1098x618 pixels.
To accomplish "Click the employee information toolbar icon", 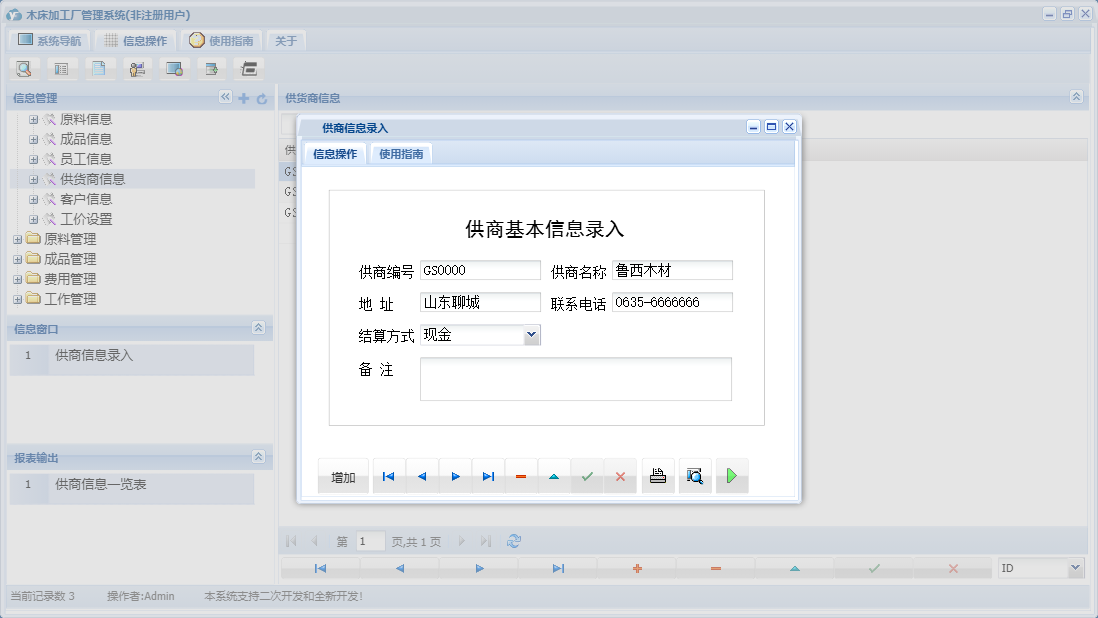I will (x=137, y=68).
